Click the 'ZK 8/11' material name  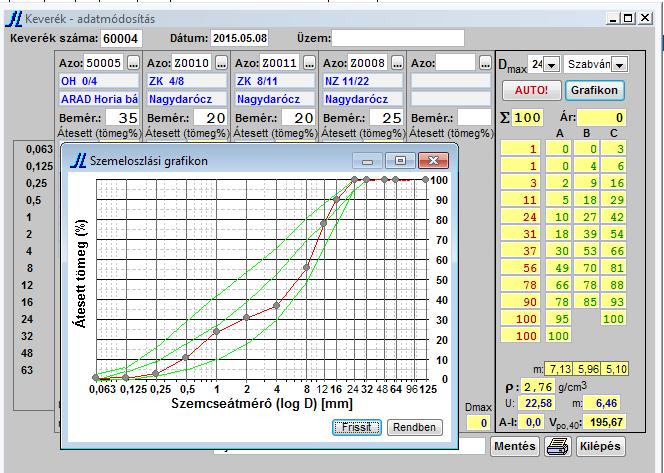pyautogui.click(x=275, y=81)
